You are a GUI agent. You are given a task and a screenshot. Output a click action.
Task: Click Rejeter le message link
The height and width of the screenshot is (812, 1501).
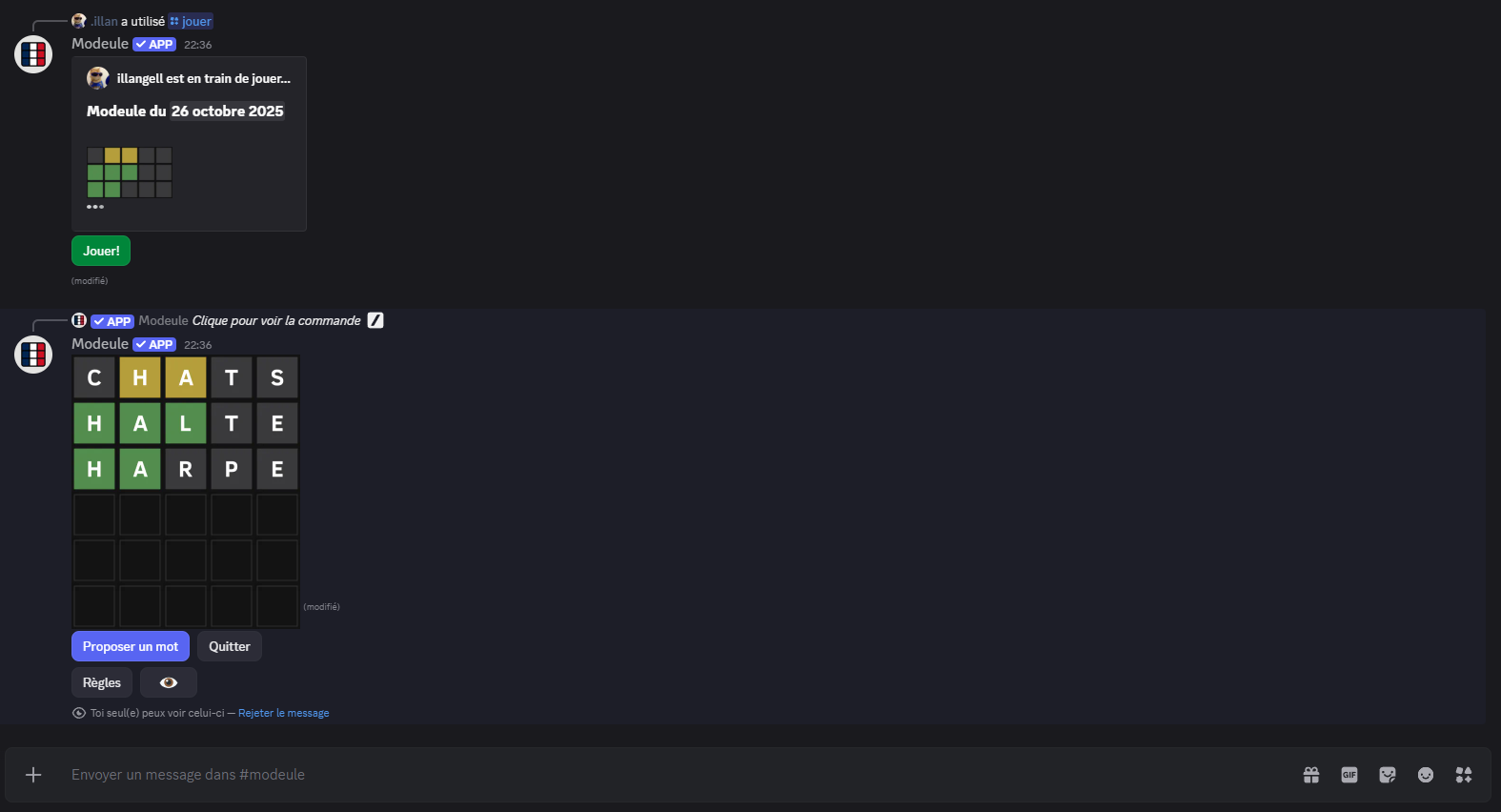tap(283, 713)
